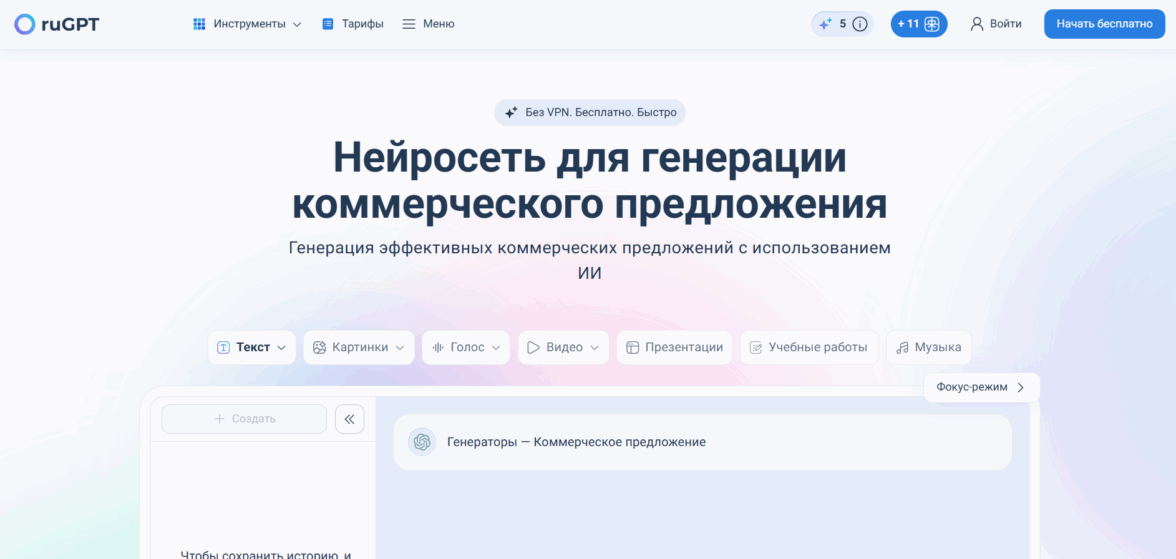Image resolution: width=1176 pixels, height=559 pixels.
Task: Open the Текст category dropdown
Action: pyautogui.click(x=252, y=347)
